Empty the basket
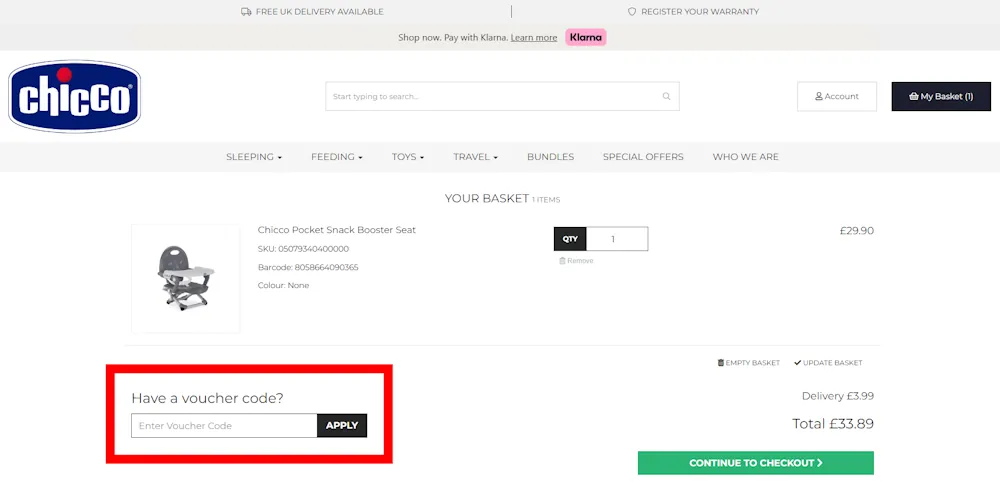The image size is (1000, 483). [749, 362]
